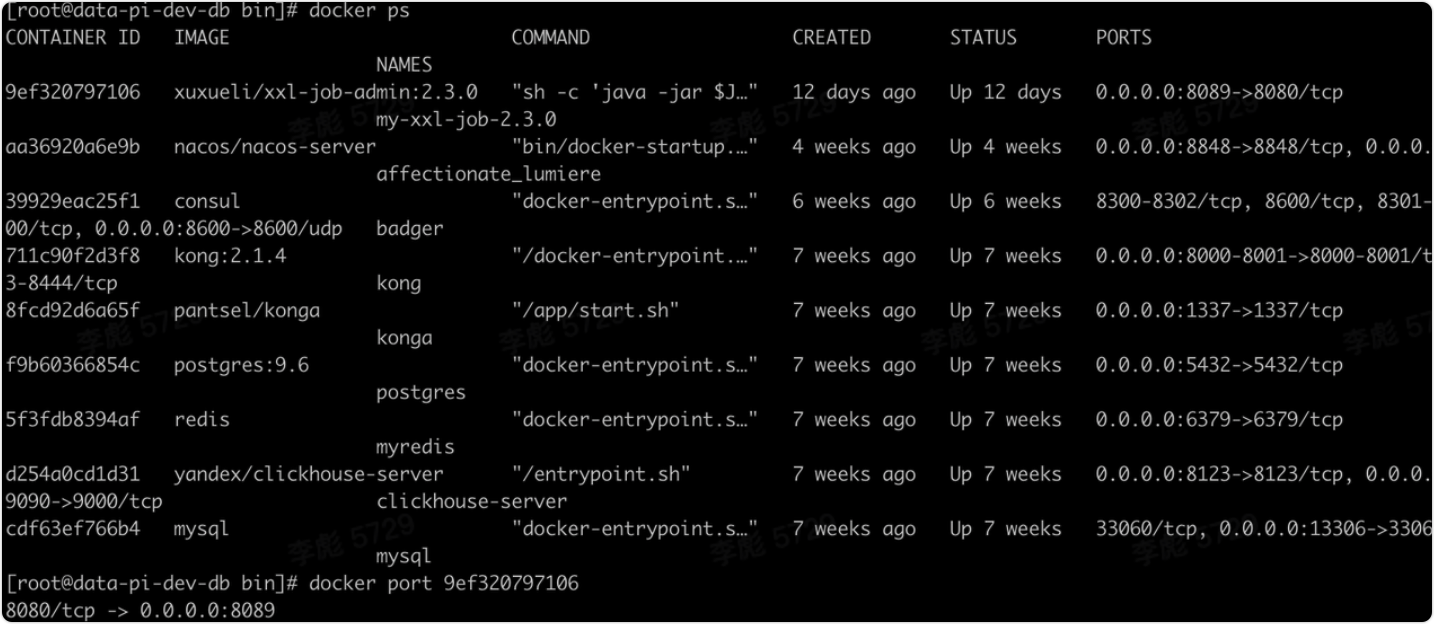Click the "/app/start.sh" command text
The image size is (1434, 624).
(x=595, y=310)
